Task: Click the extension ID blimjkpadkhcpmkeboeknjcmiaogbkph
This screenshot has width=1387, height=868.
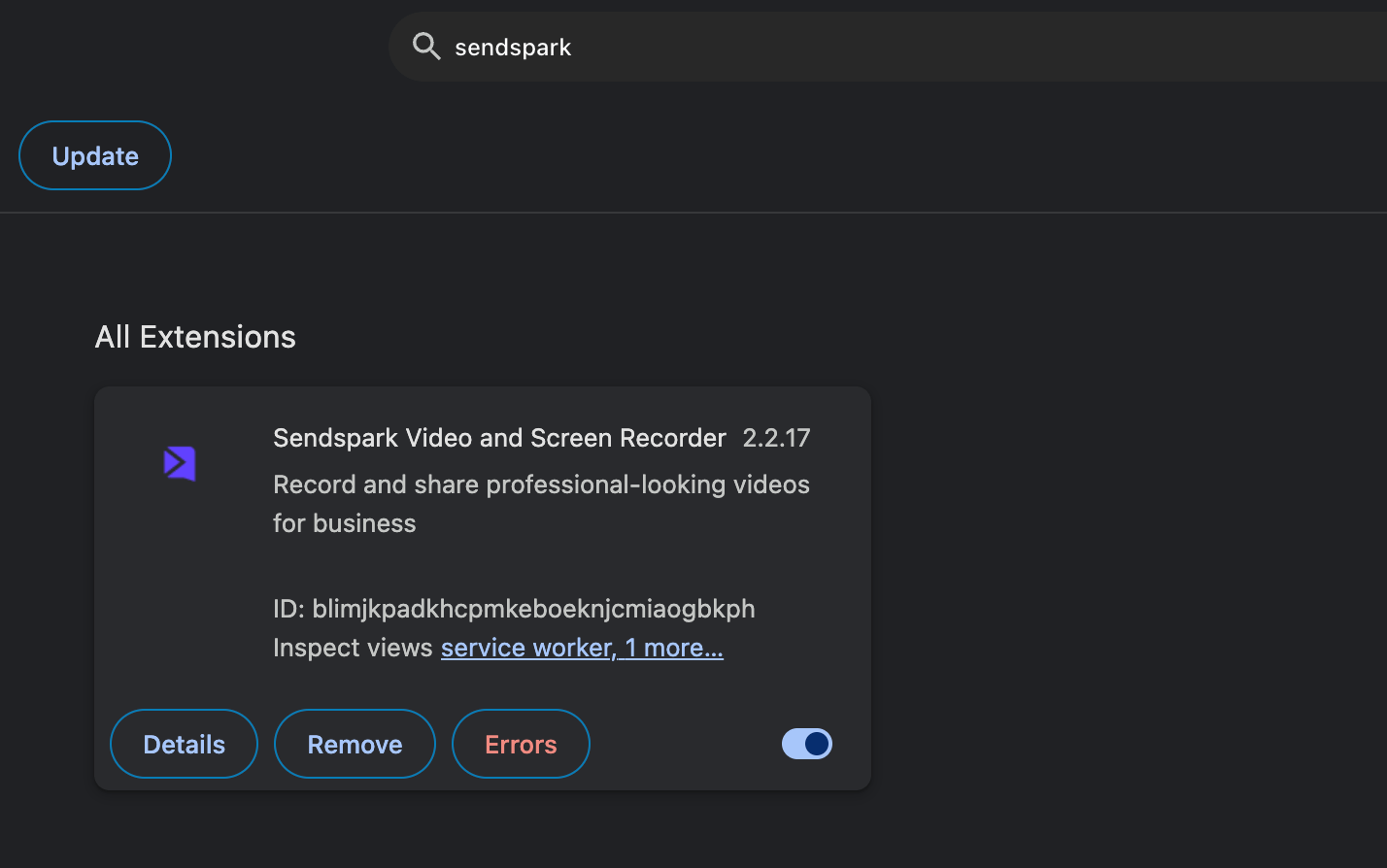Action: [533, 609]
